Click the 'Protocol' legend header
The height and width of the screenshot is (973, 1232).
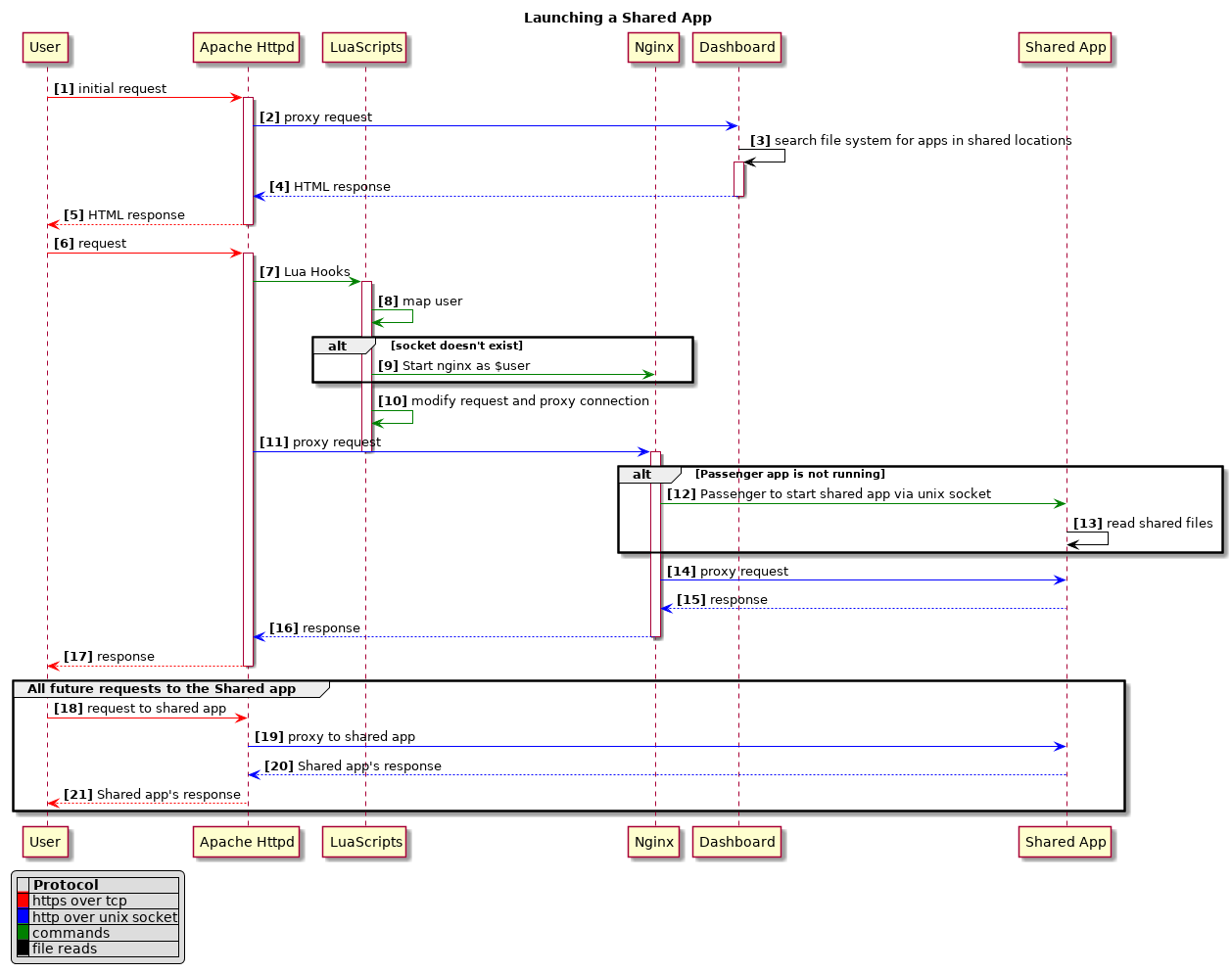pyautogui.click(x=66, y=885)
